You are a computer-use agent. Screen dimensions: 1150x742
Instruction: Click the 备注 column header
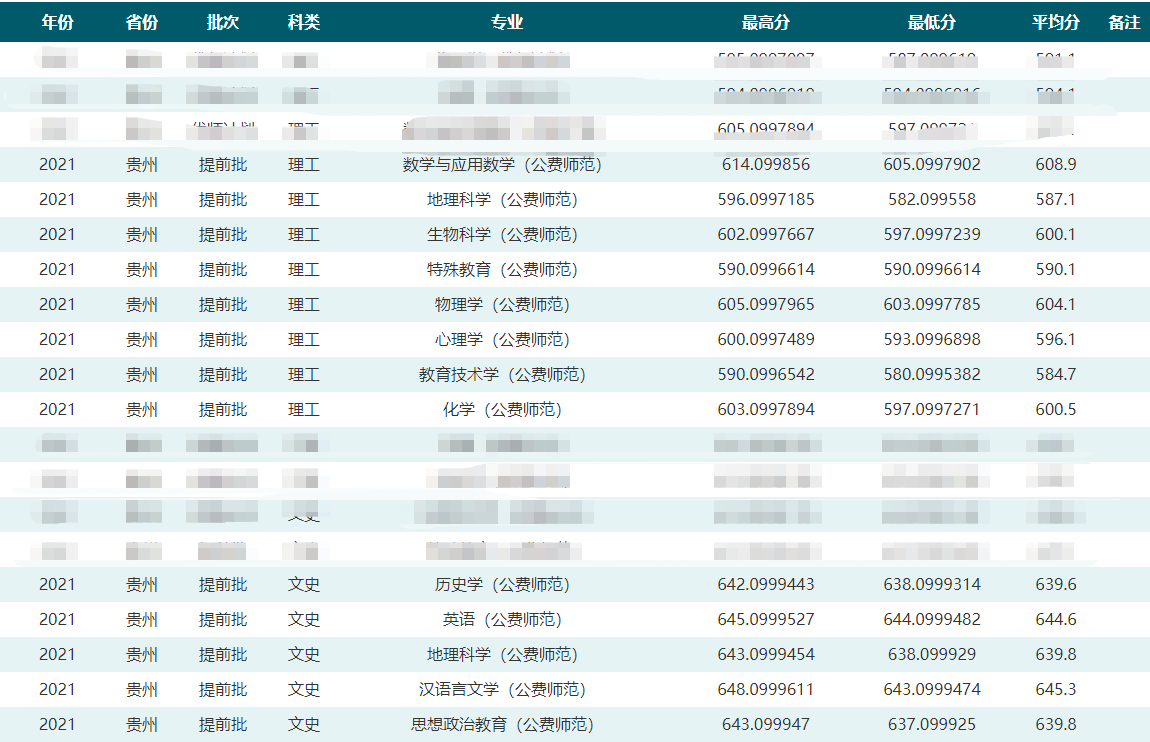point(1124,22)
